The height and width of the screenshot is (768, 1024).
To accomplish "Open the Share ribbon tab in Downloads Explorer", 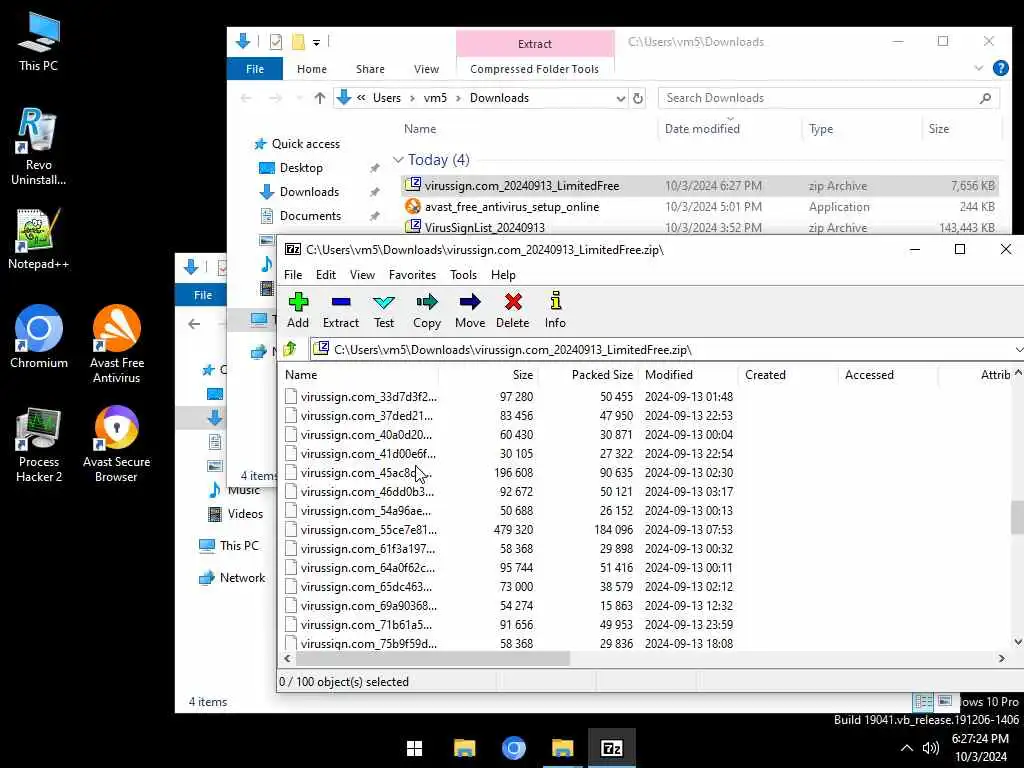I will click(x=370, y=69).
